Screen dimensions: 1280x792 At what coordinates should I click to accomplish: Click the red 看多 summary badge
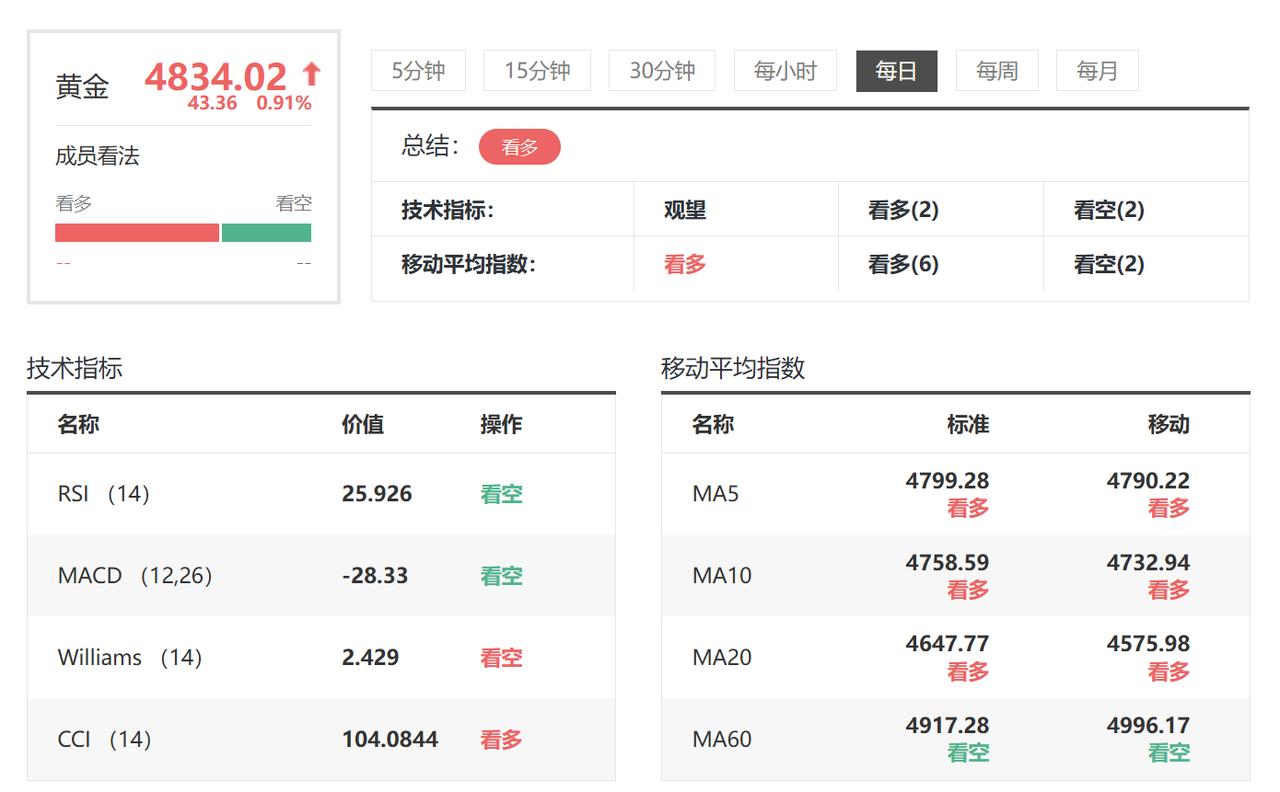pos(520,146)
